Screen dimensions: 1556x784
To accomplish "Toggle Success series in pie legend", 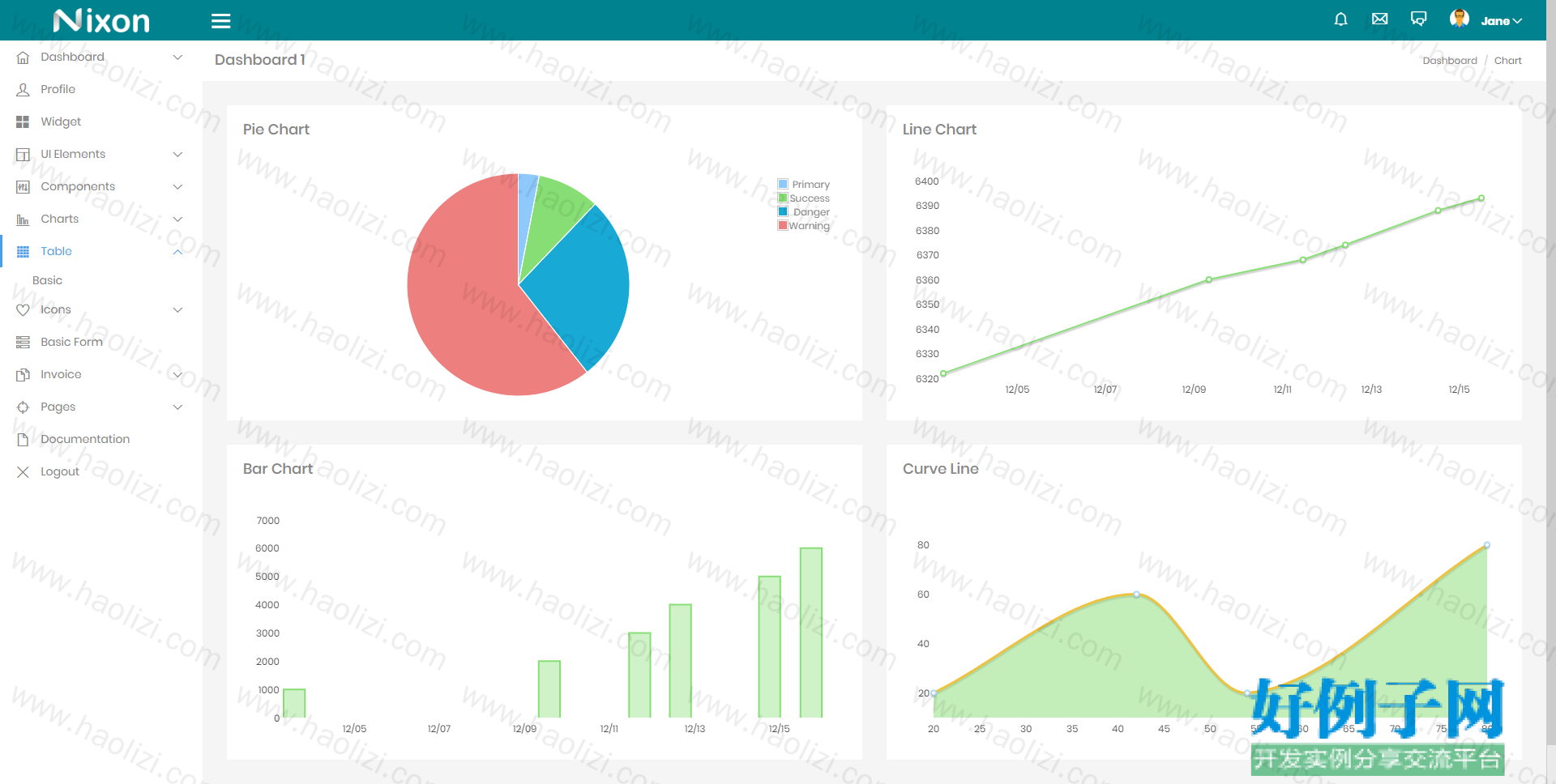I will [x=804, y=198].
